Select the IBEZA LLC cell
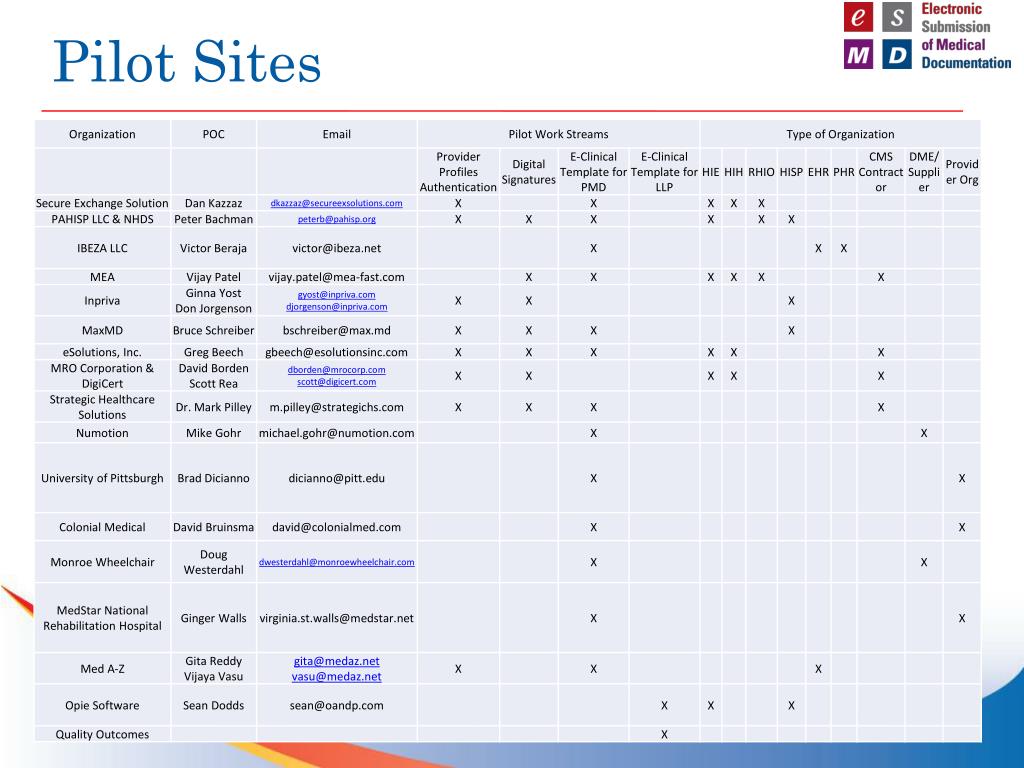1024x768 pixels. tap(102, 248)
